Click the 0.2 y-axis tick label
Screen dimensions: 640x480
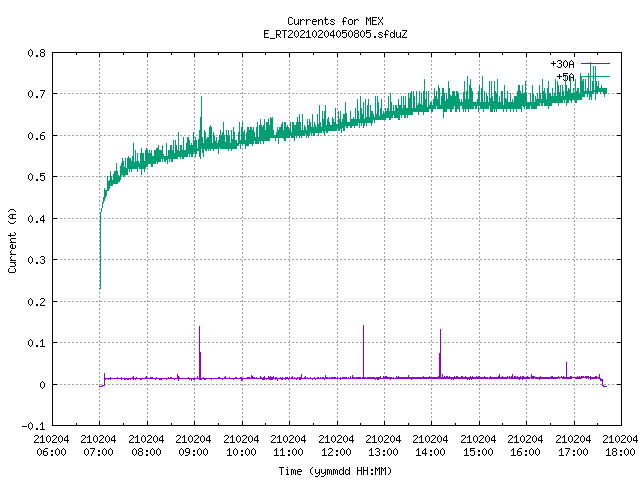[36, 302]
